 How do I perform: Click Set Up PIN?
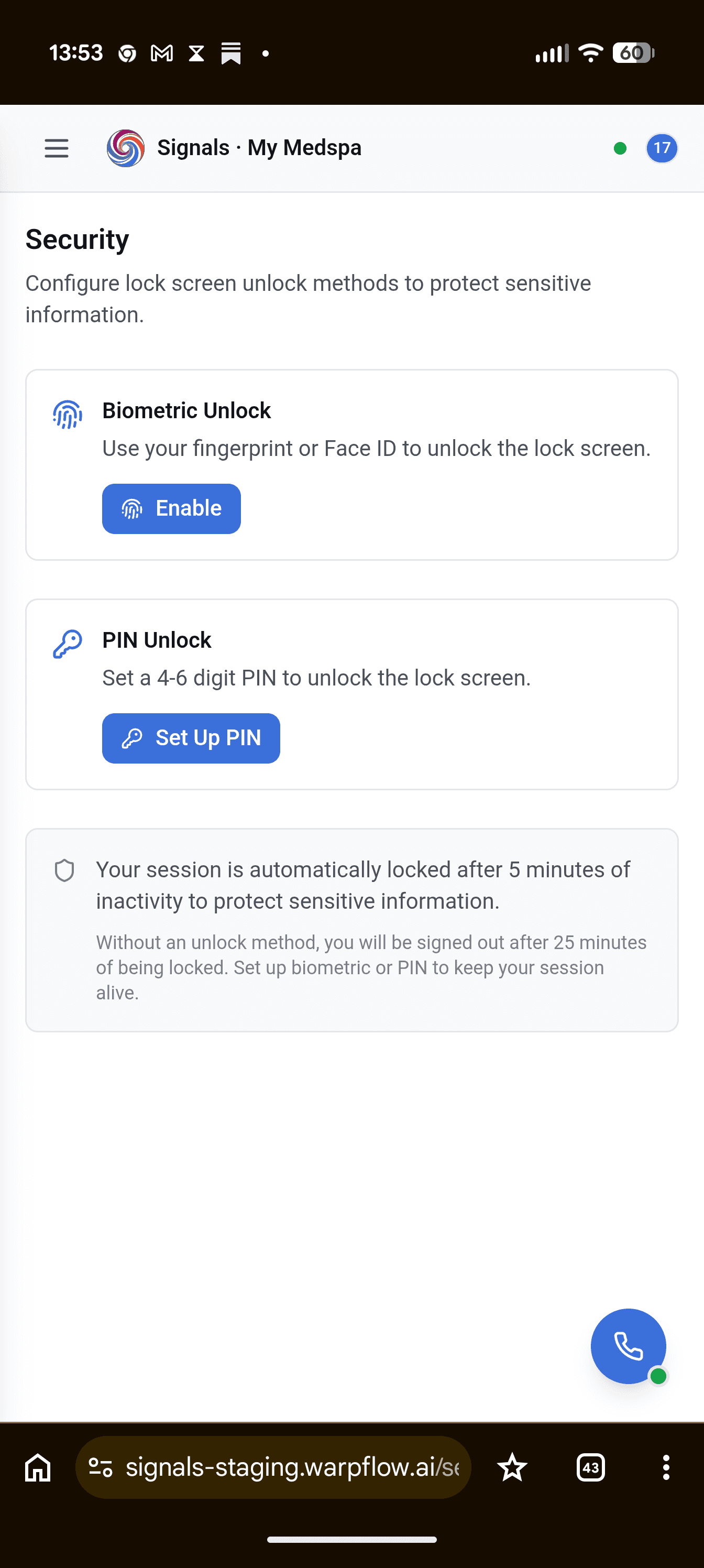tap(191, 738)
